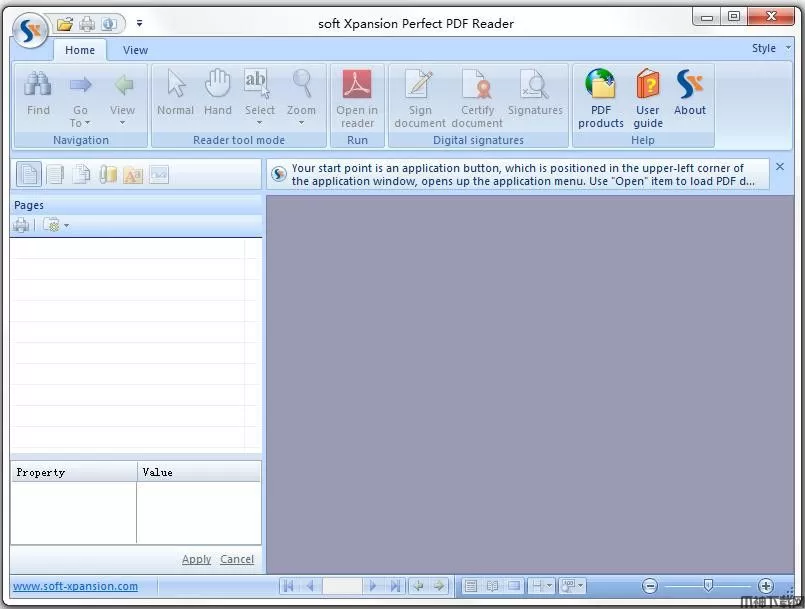Click the open folder quick access icon
The image size is (805, 609).
pos(65,24)
